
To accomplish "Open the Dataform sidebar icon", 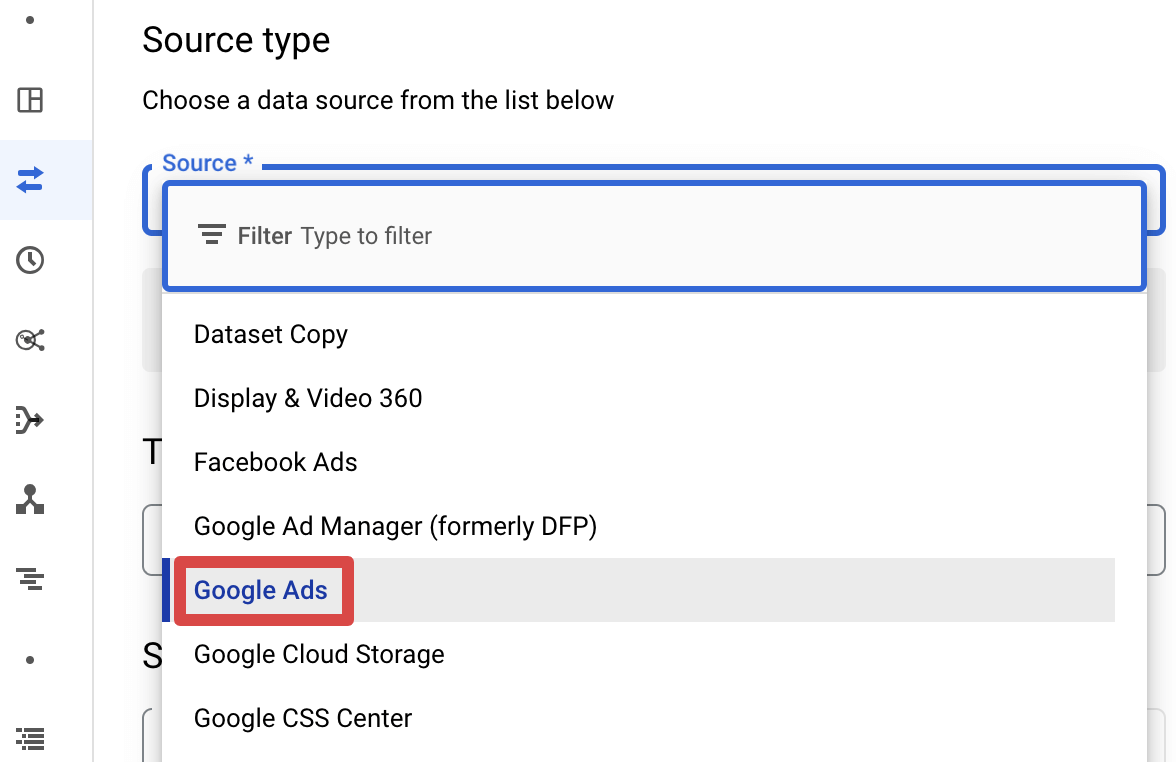I will (30, 420).
